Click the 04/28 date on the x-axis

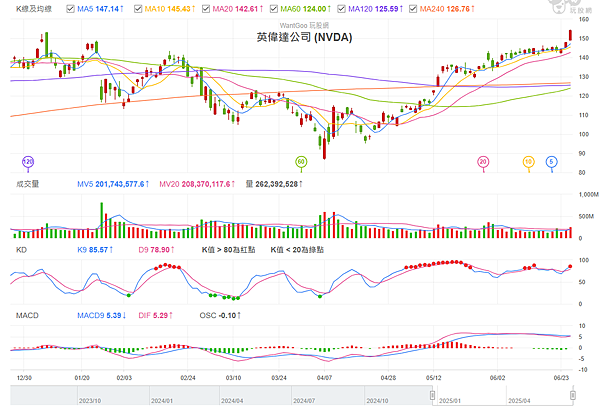(388, 378)
